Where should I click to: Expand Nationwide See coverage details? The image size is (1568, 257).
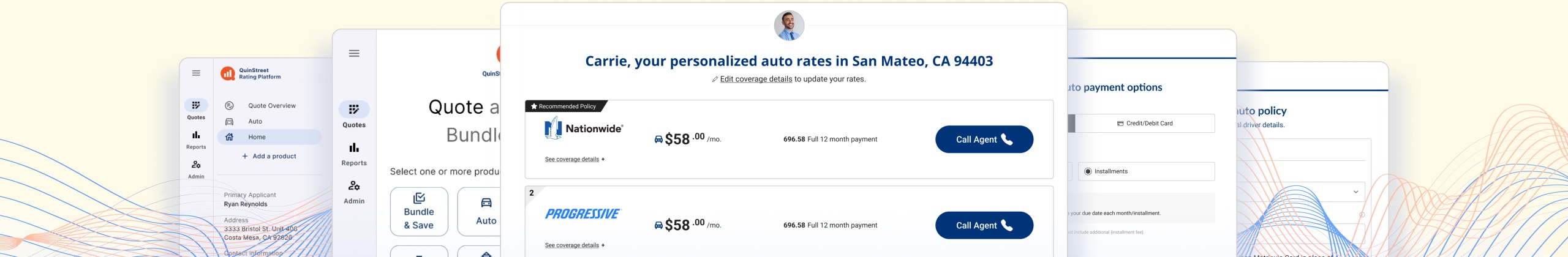point(575,159)
